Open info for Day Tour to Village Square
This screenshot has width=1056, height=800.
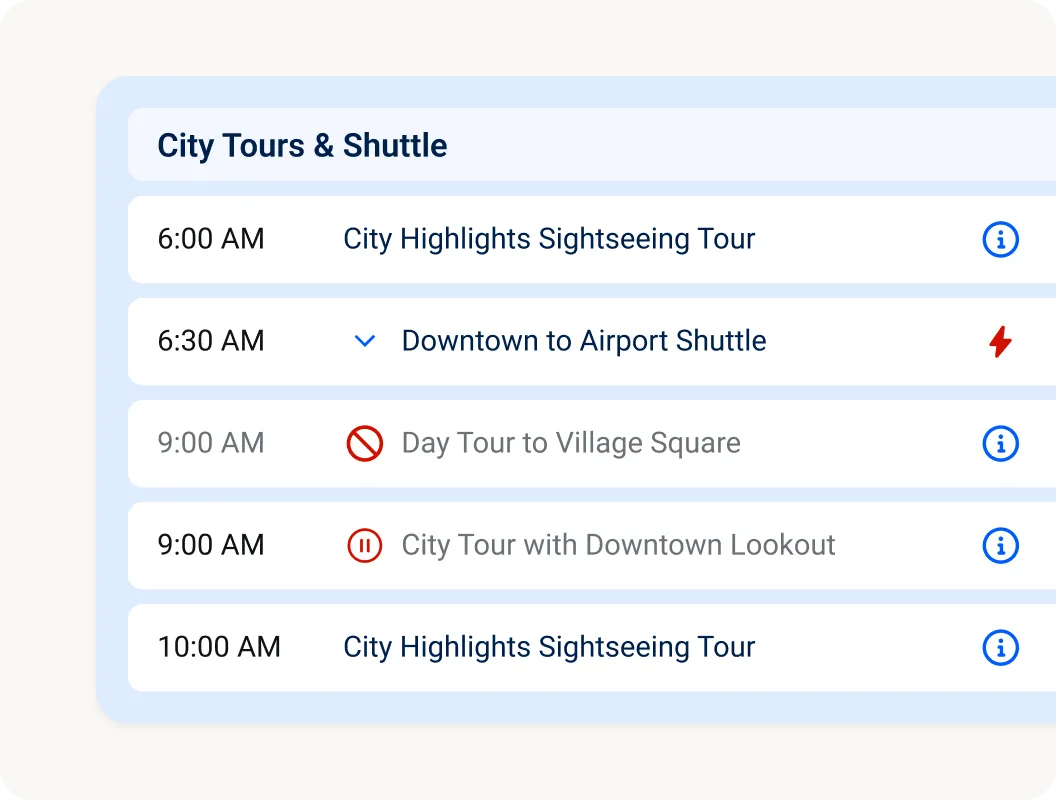[x=1000, y=443]
